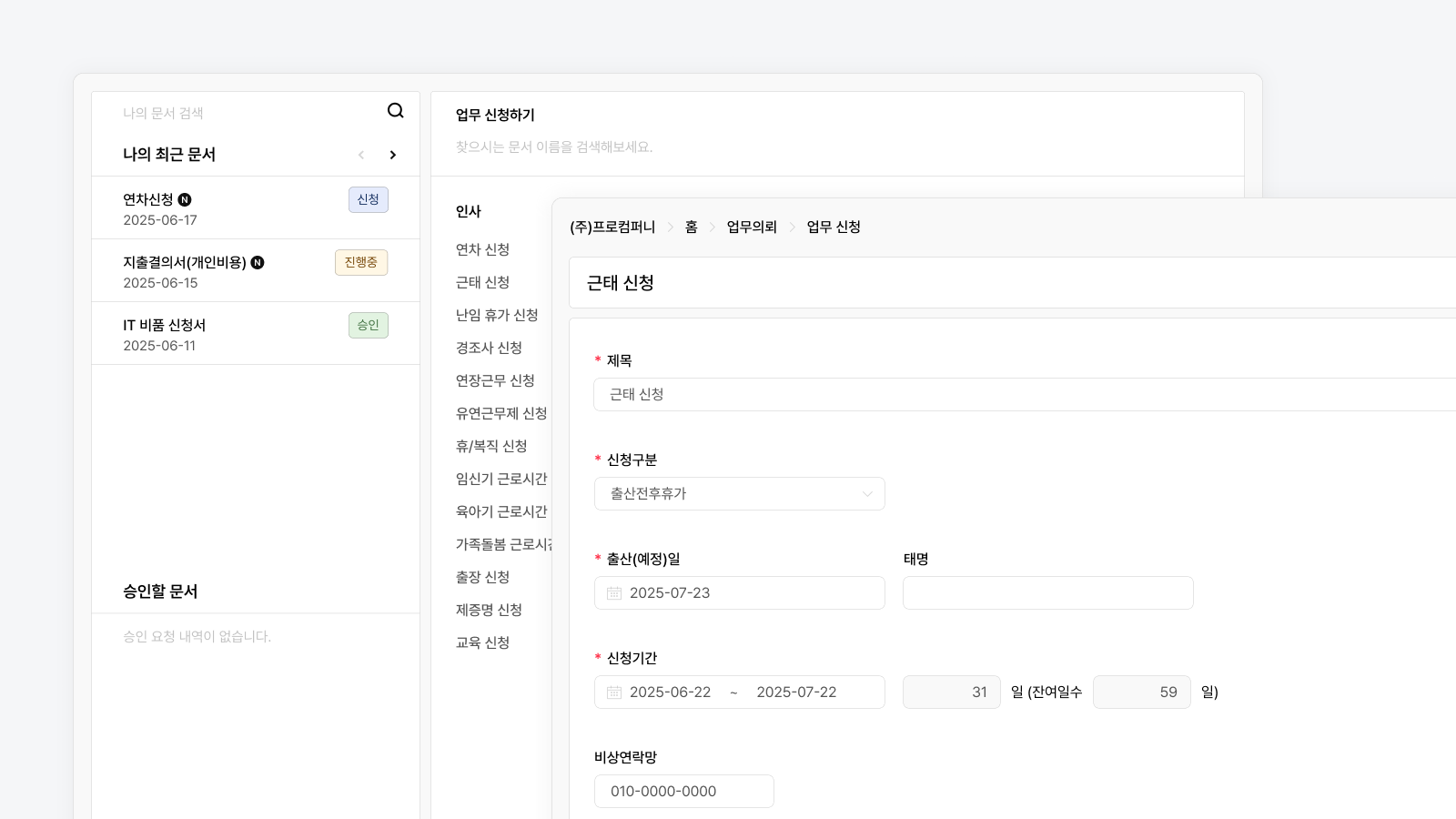Click the 잔여일수 field showing 59

pyautogui.click(x=1142, y=693)
